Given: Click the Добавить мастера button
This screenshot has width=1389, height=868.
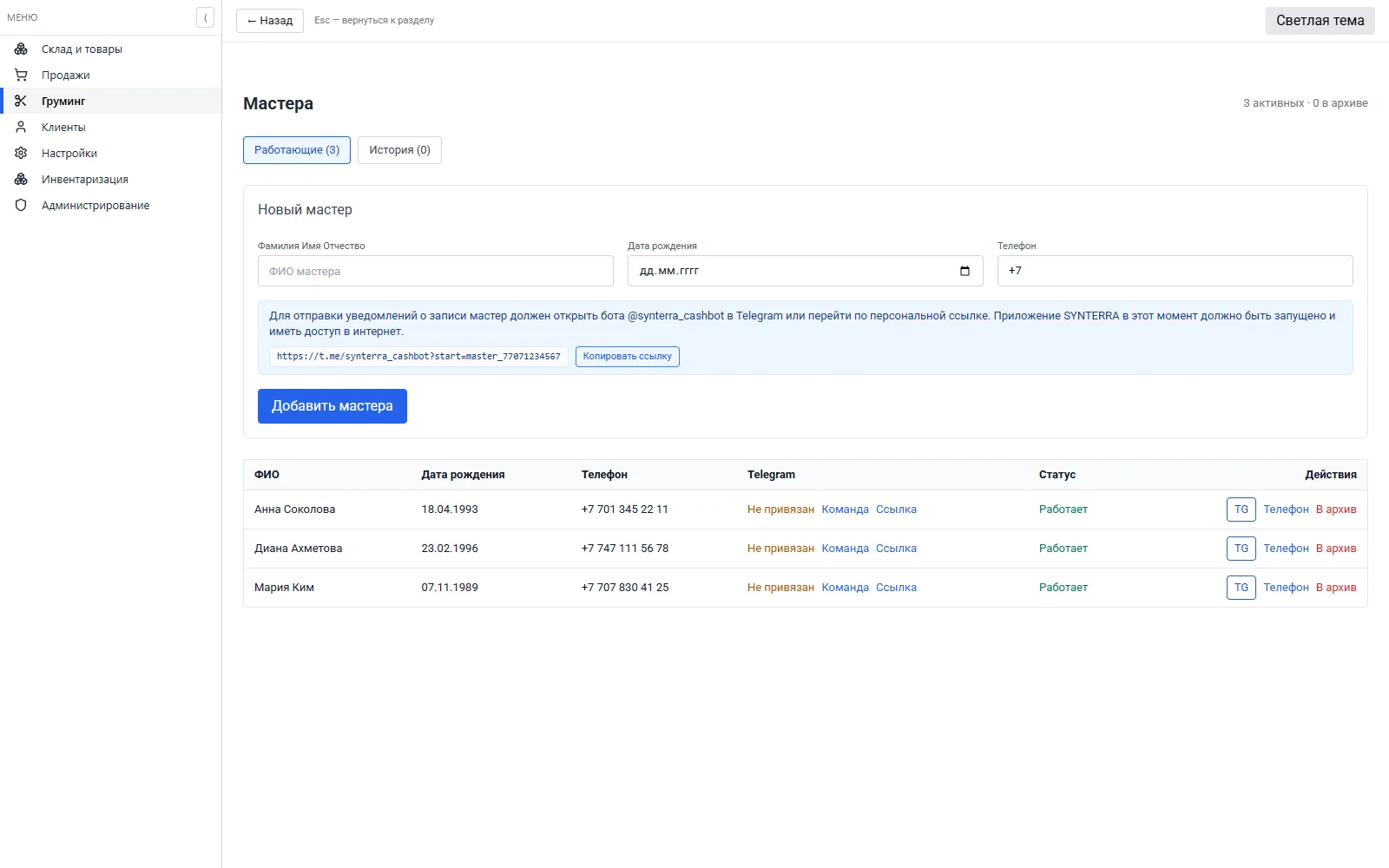Looking at the screenshot, I should tap(332, 406).
